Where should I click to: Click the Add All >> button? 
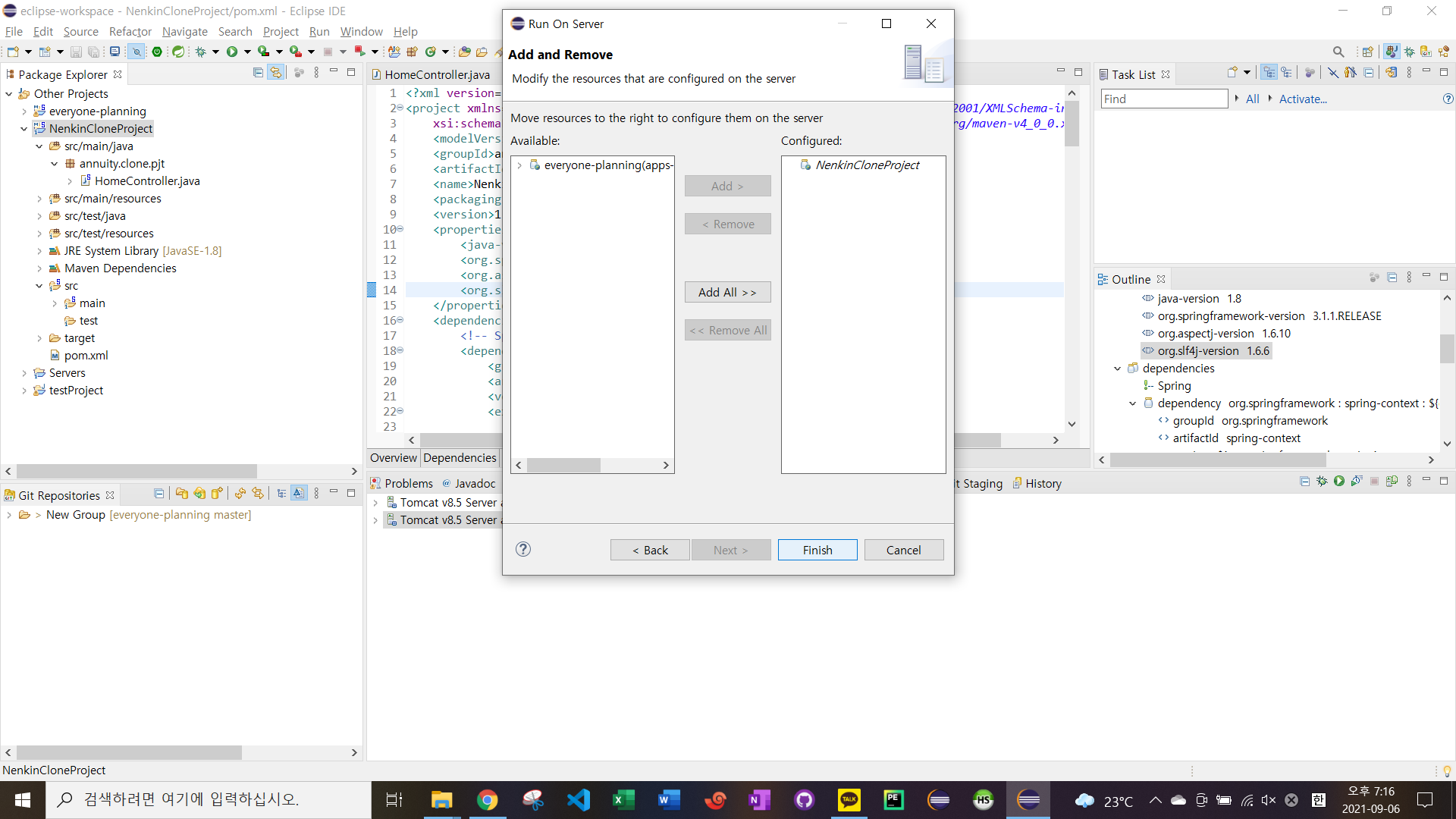pyautogui.click(x=727, y=292)
